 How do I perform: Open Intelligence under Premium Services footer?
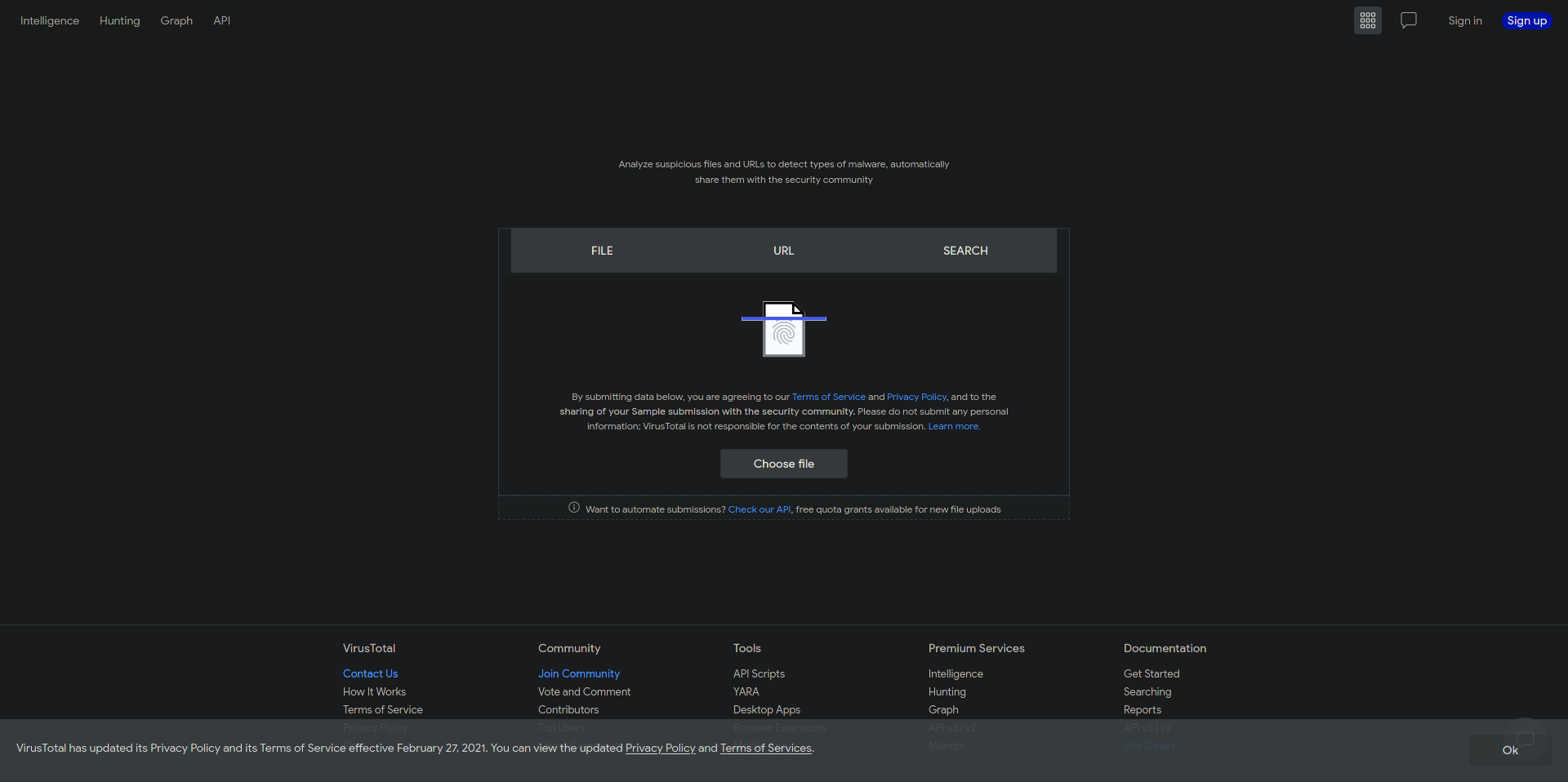pos(955,673)
